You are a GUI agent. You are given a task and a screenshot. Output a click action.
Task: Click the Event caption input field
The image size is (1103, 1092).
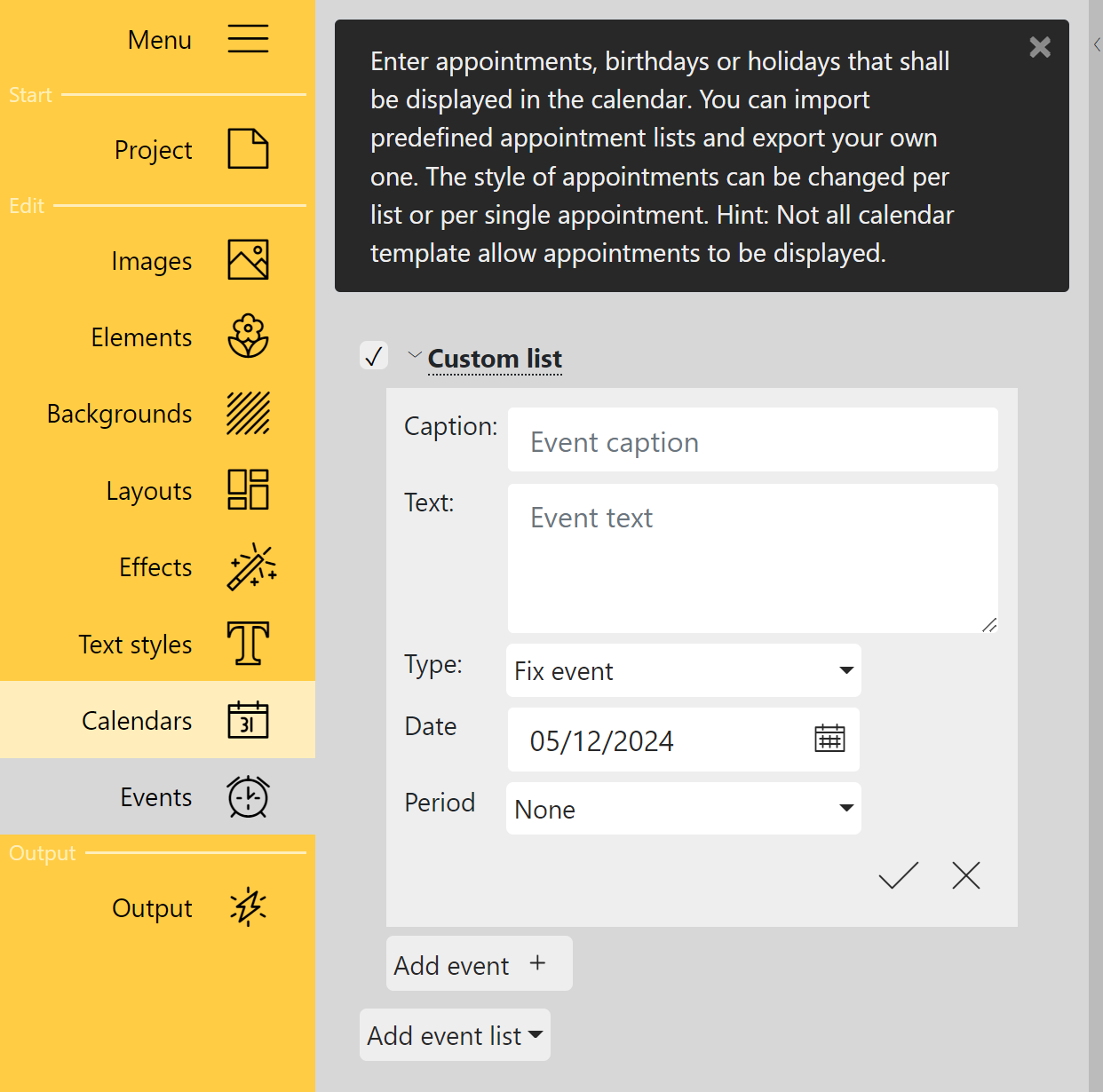click(x=752, y=440)
